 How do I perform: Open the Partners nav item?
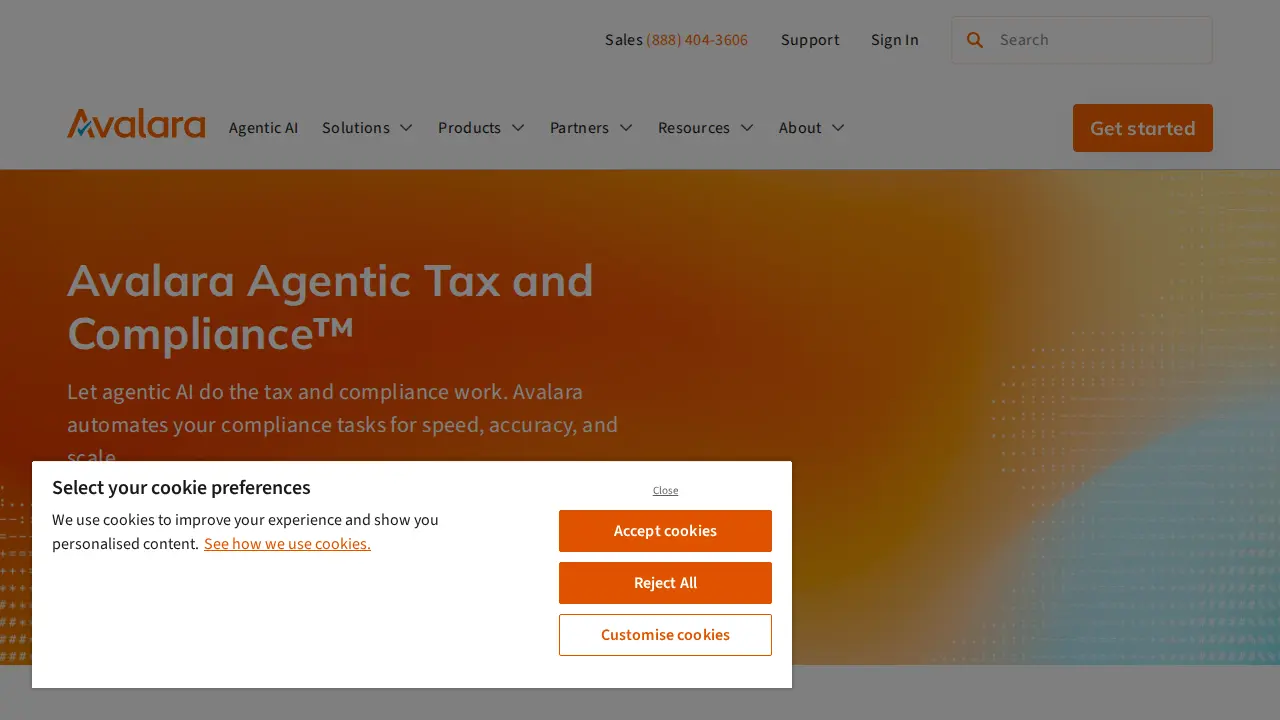point(579,128)
